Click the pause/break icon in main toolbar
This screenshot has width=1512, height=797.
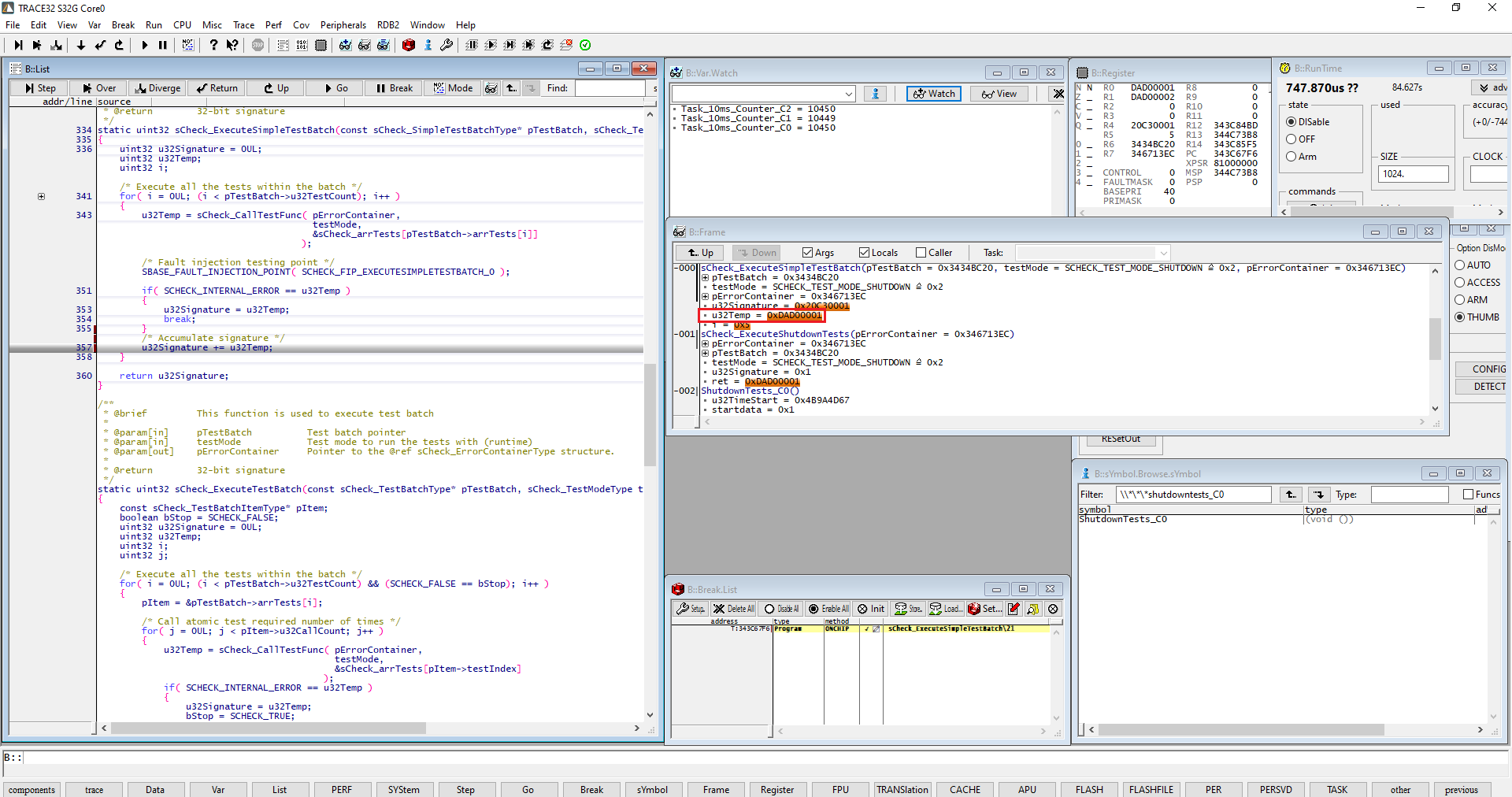click(163, 45)
